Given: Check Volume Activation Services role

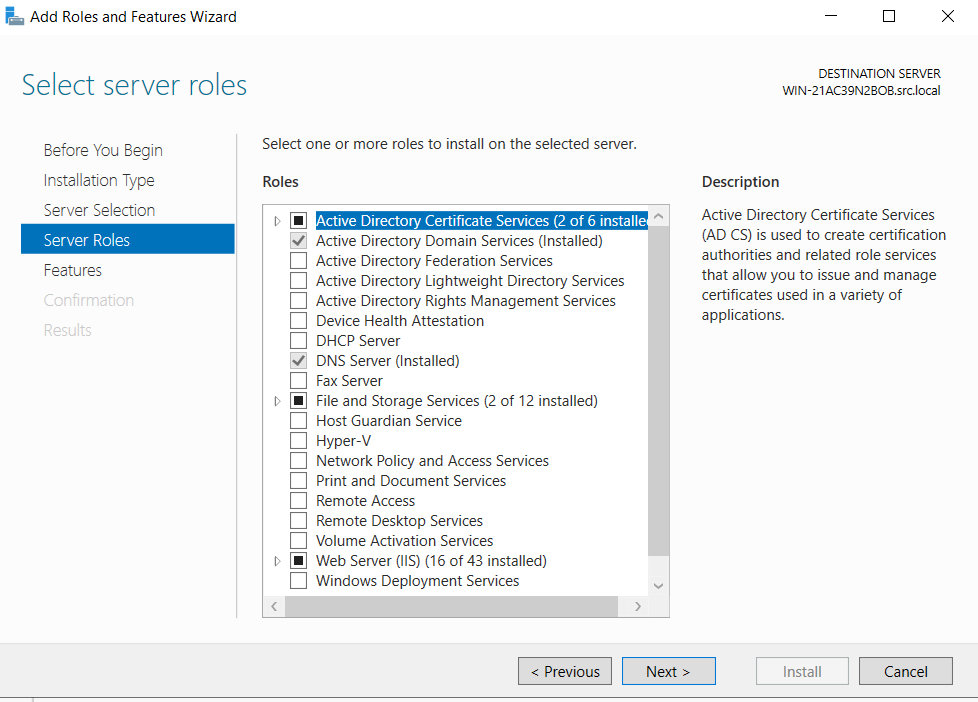Looking at the screenshot, I should [299, 540].
